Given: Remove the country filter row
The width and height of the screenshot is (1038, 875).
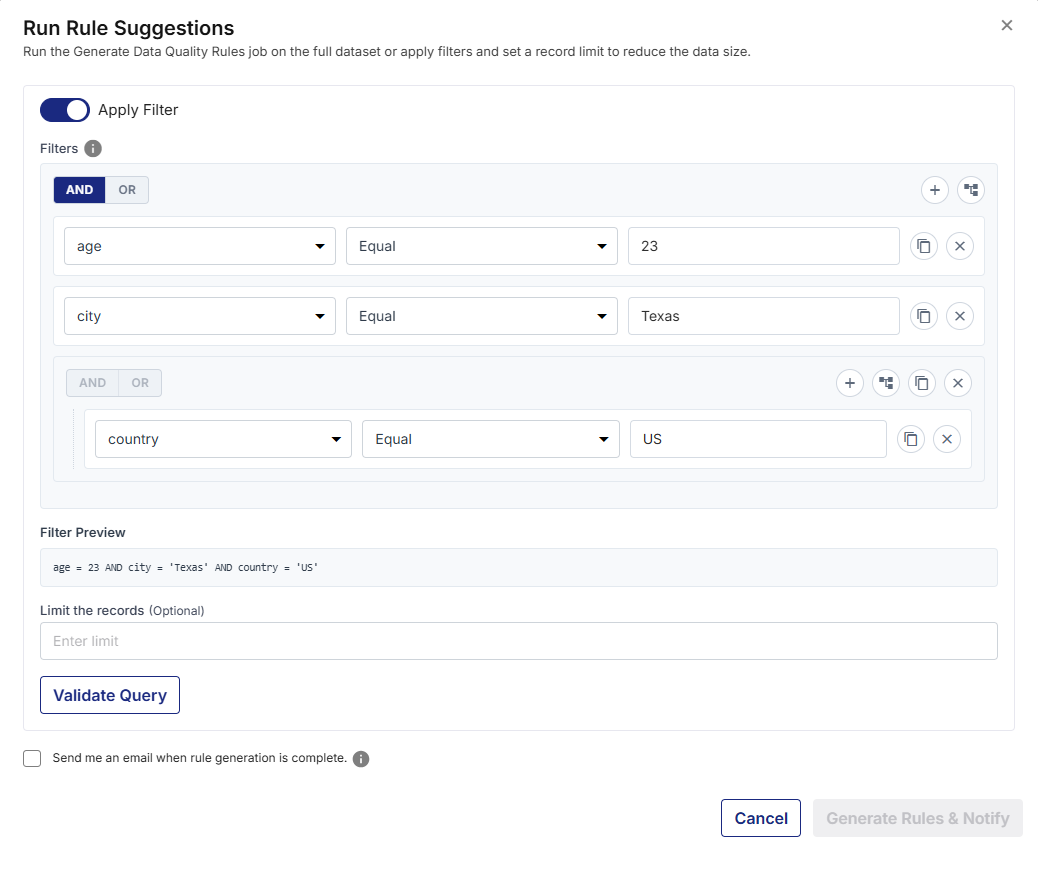Looking at the screenshot, I should click(947, 439).
